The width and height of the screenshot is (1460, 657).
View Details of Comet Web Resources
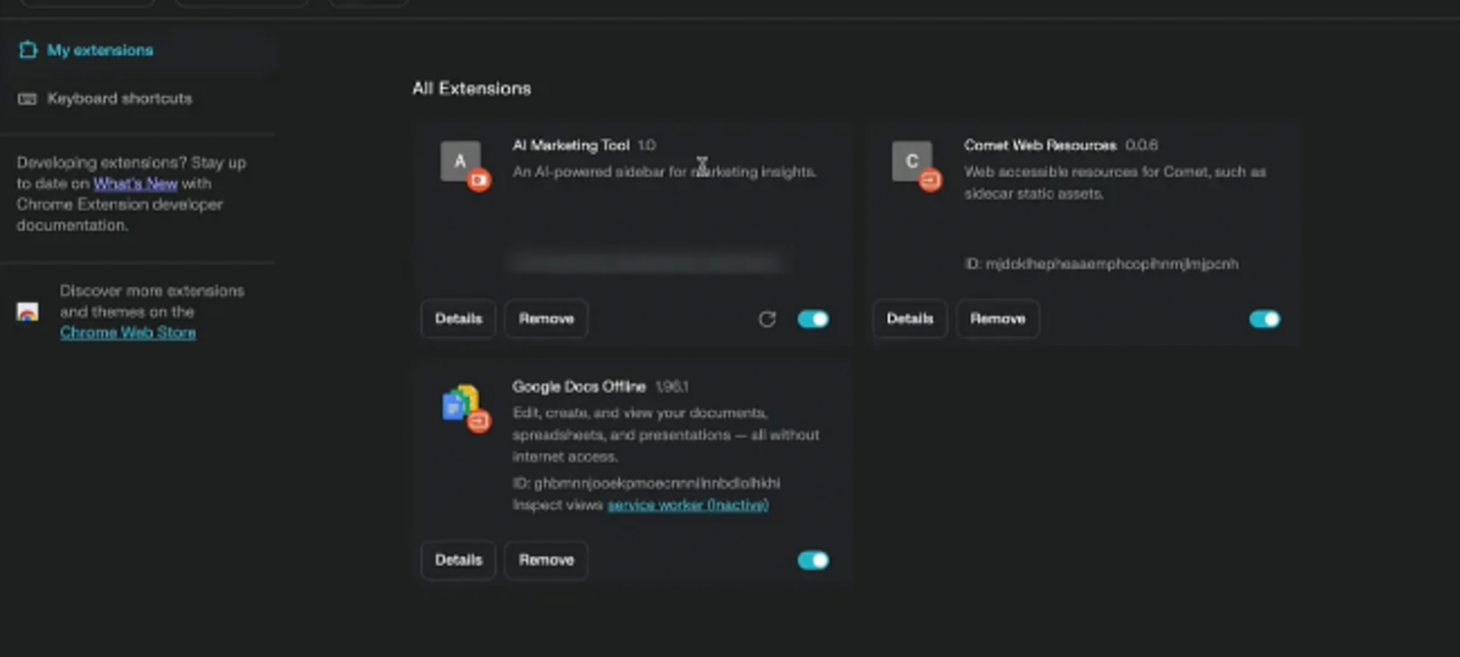909,319
